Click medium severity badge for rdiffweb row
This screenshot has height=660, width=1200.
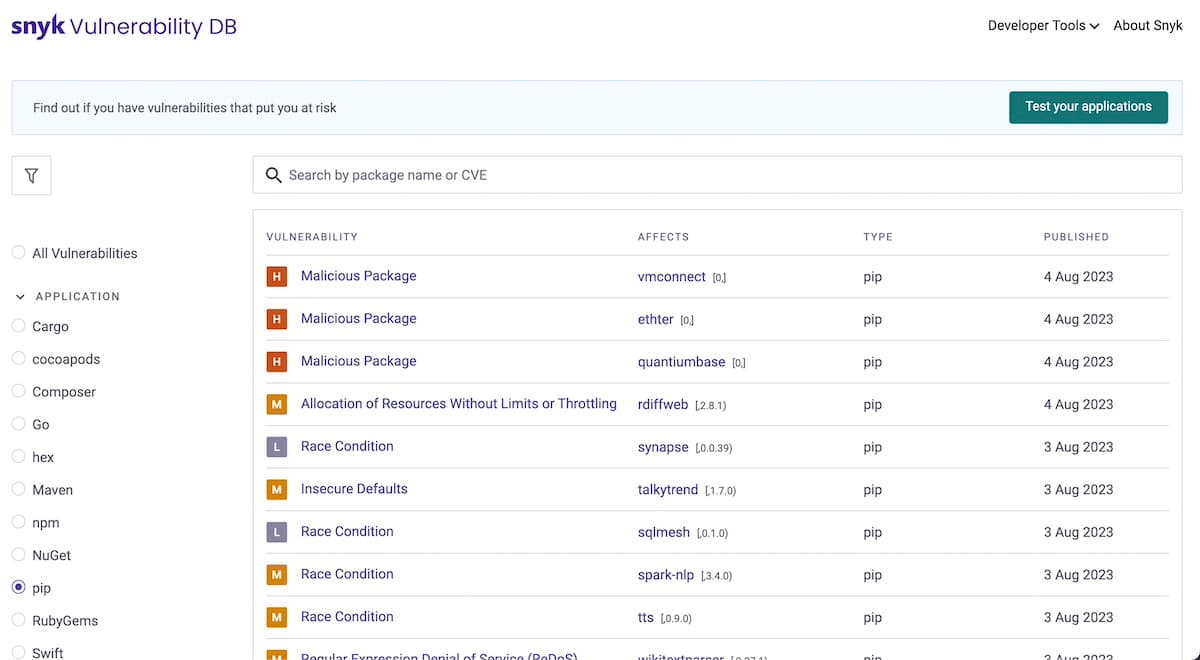pyautogui.click(x=277, y=405)
